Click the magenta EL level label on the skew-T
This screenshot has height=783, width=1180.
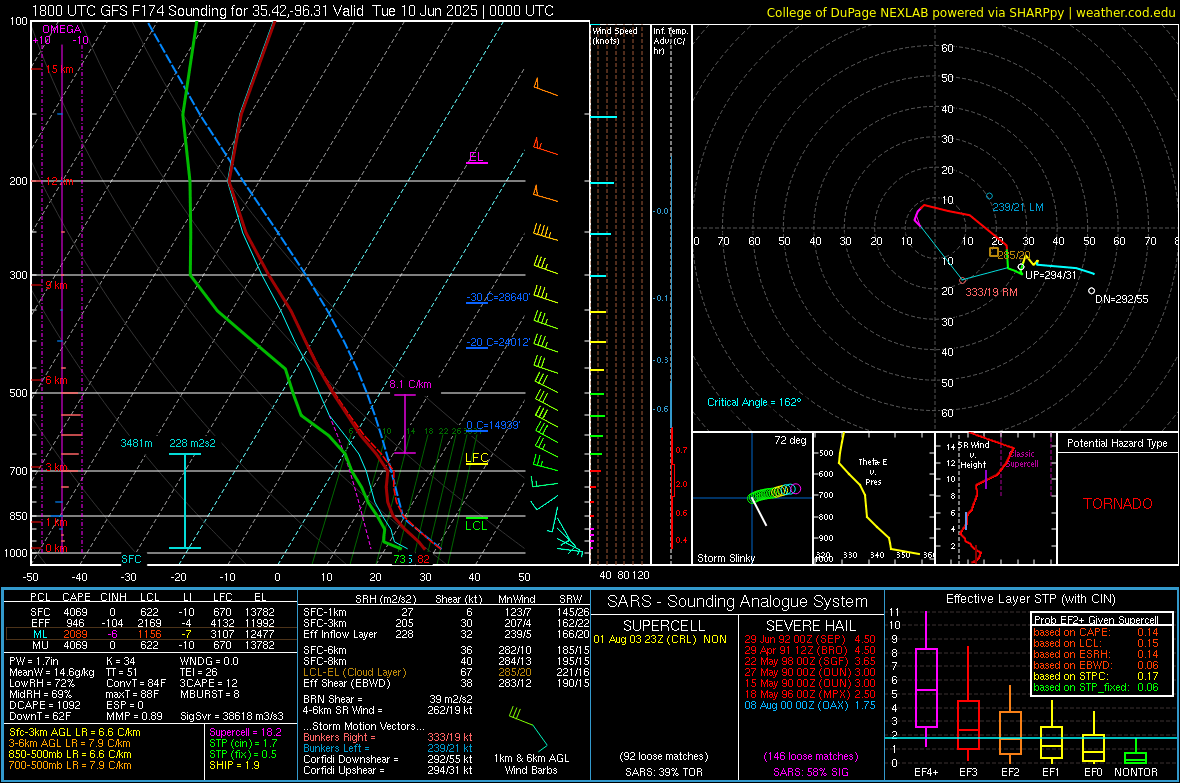[x=476, y=157]
